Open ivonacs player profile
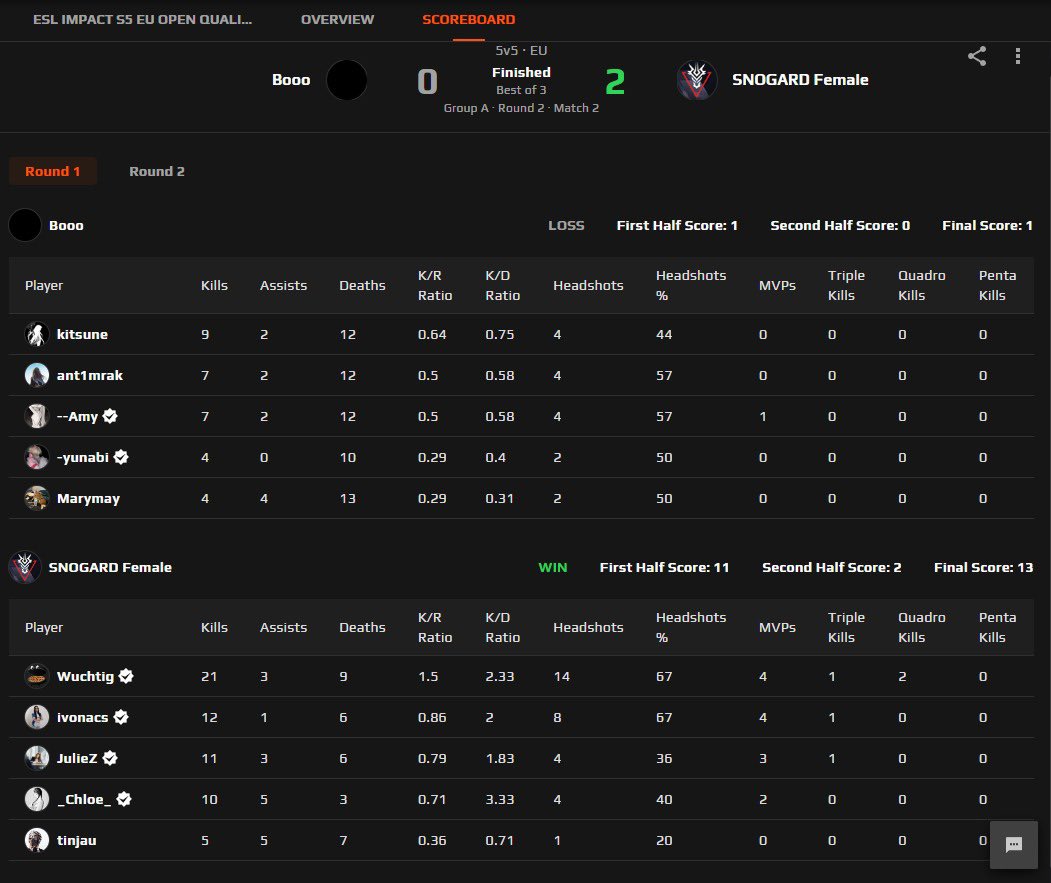The width and height of the screenshot is (1051, 883). point(84,717)
